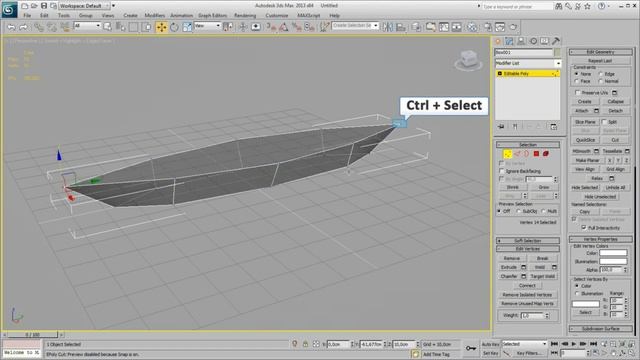Select Border sub-object level icon

(527, 154)
